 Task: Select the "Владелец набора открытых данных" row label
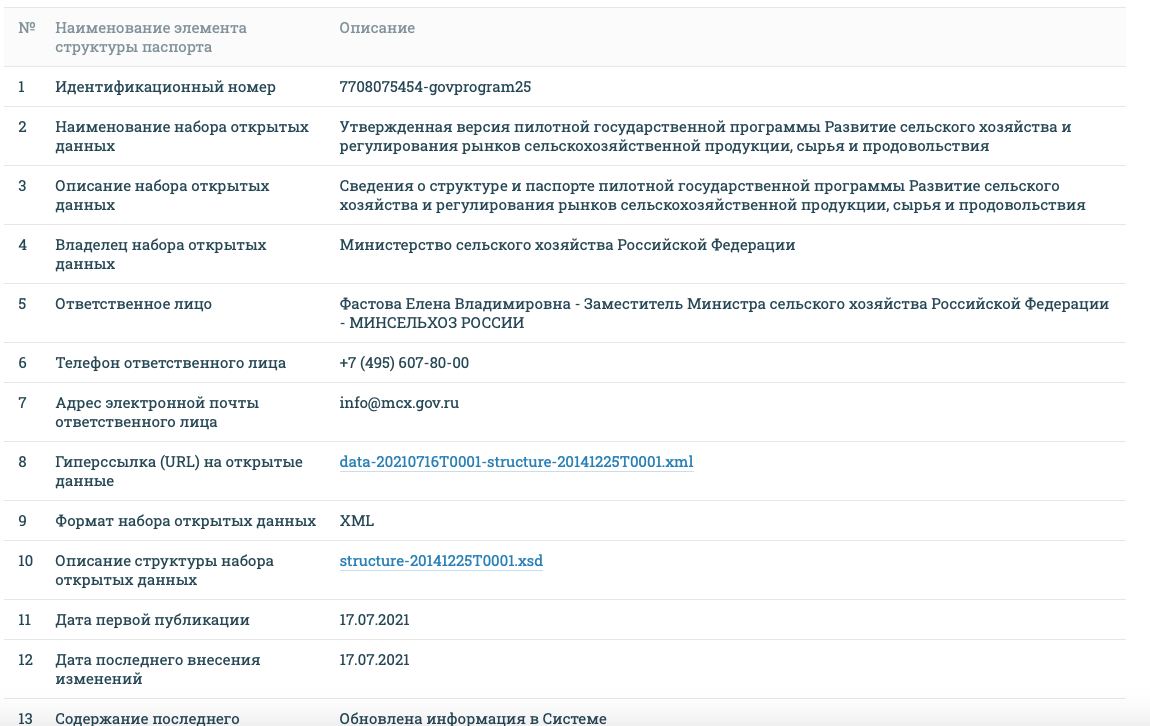point(160,254)
